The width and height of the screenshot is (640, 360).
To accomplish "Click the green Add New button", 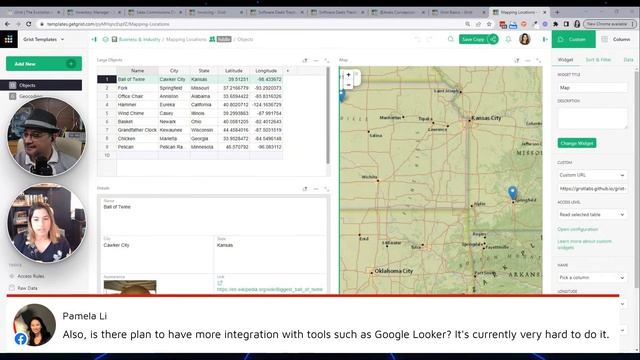I will click(x=44, y=64).
